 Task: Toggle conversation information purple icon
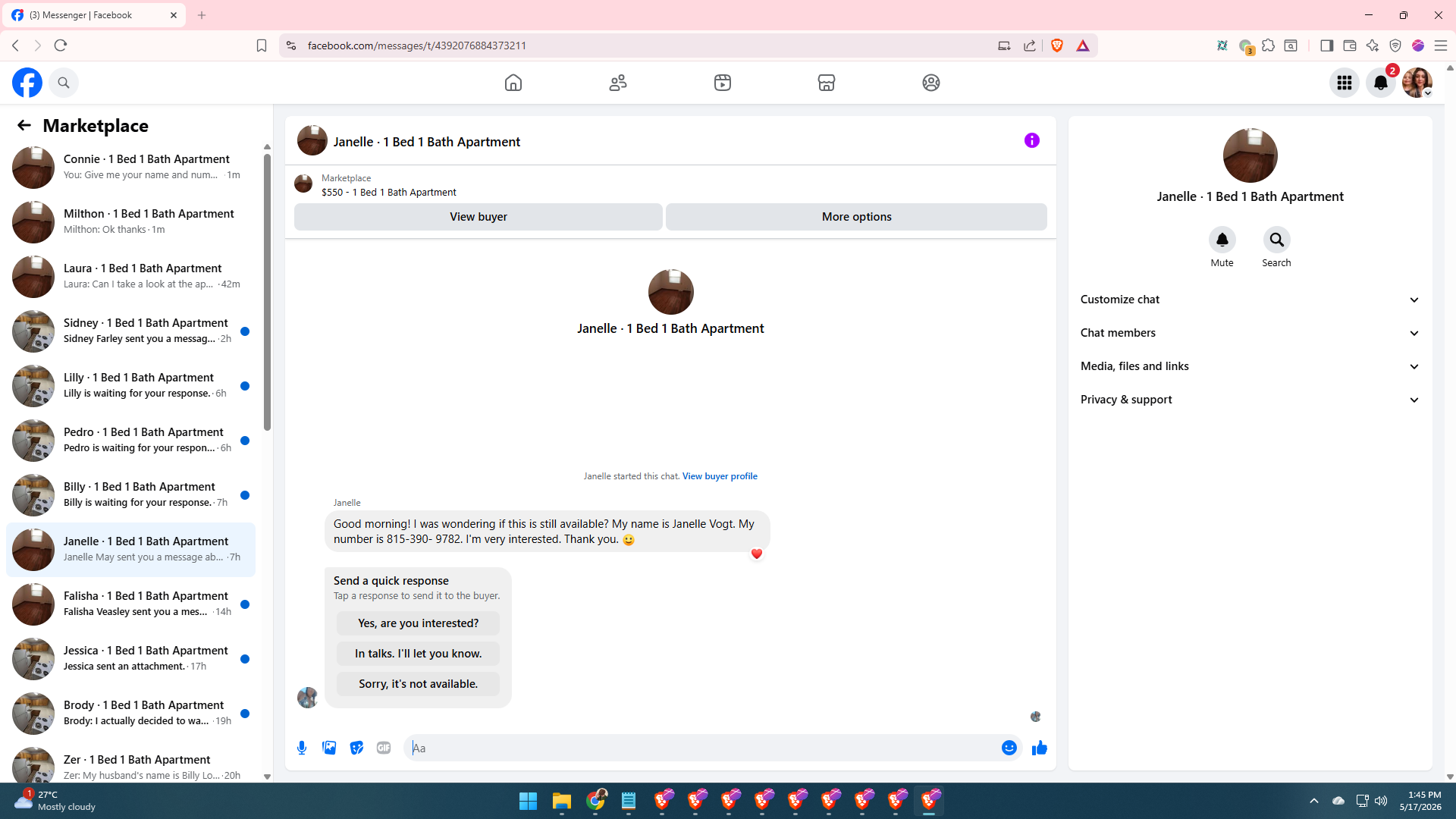1032,140
